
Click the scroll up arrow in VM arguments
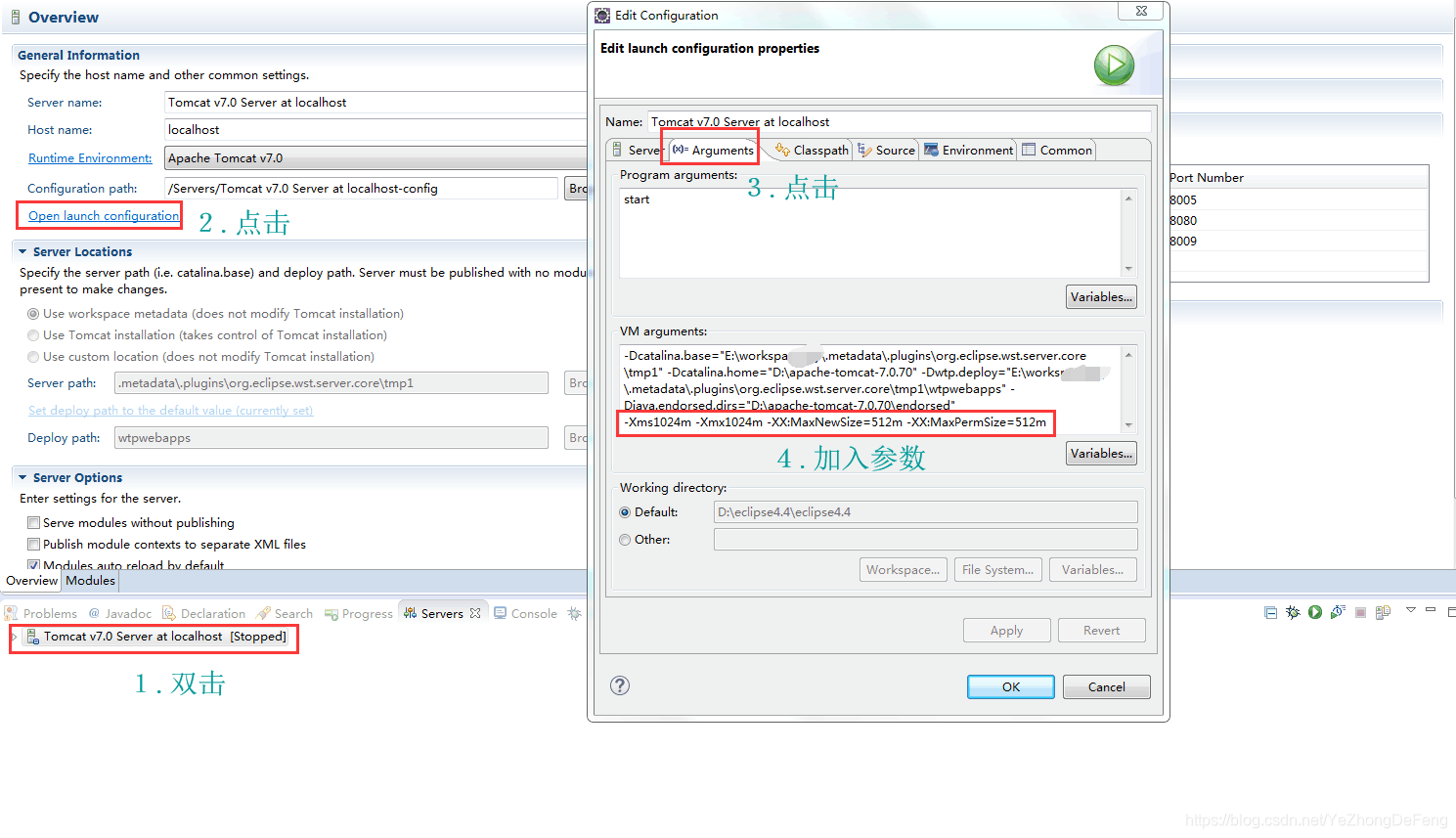tap(1128, 355)
